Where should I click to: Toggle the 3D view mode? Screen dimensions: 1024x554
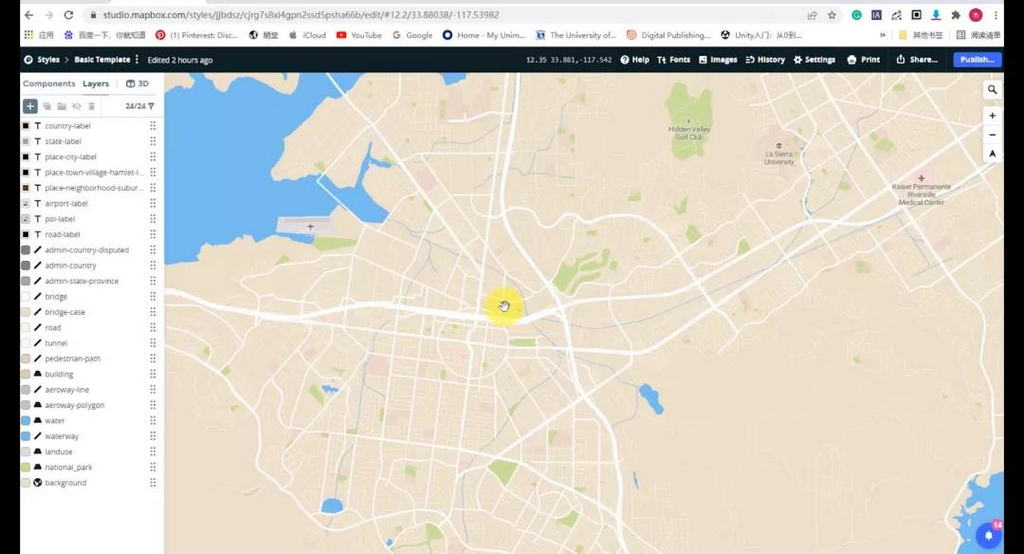pyautogui.click(x=138, y=84)
